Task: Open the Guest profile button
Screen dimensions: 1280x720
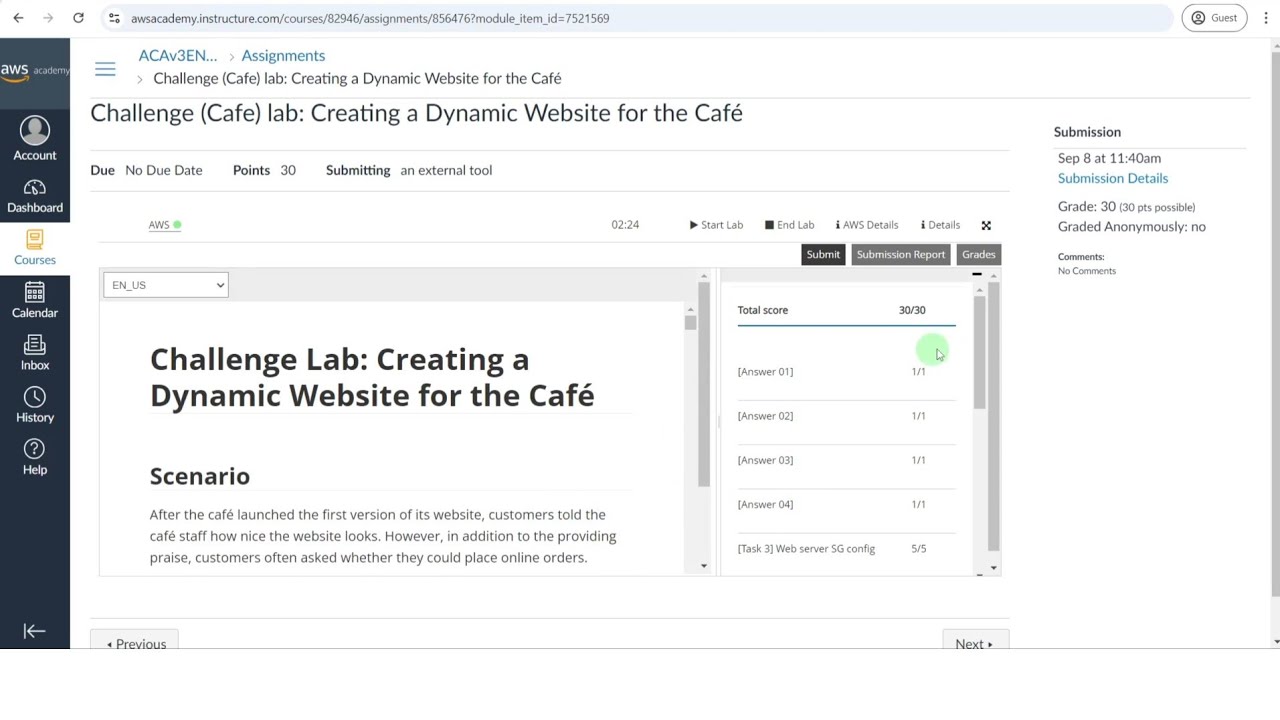Action: 1214,18
